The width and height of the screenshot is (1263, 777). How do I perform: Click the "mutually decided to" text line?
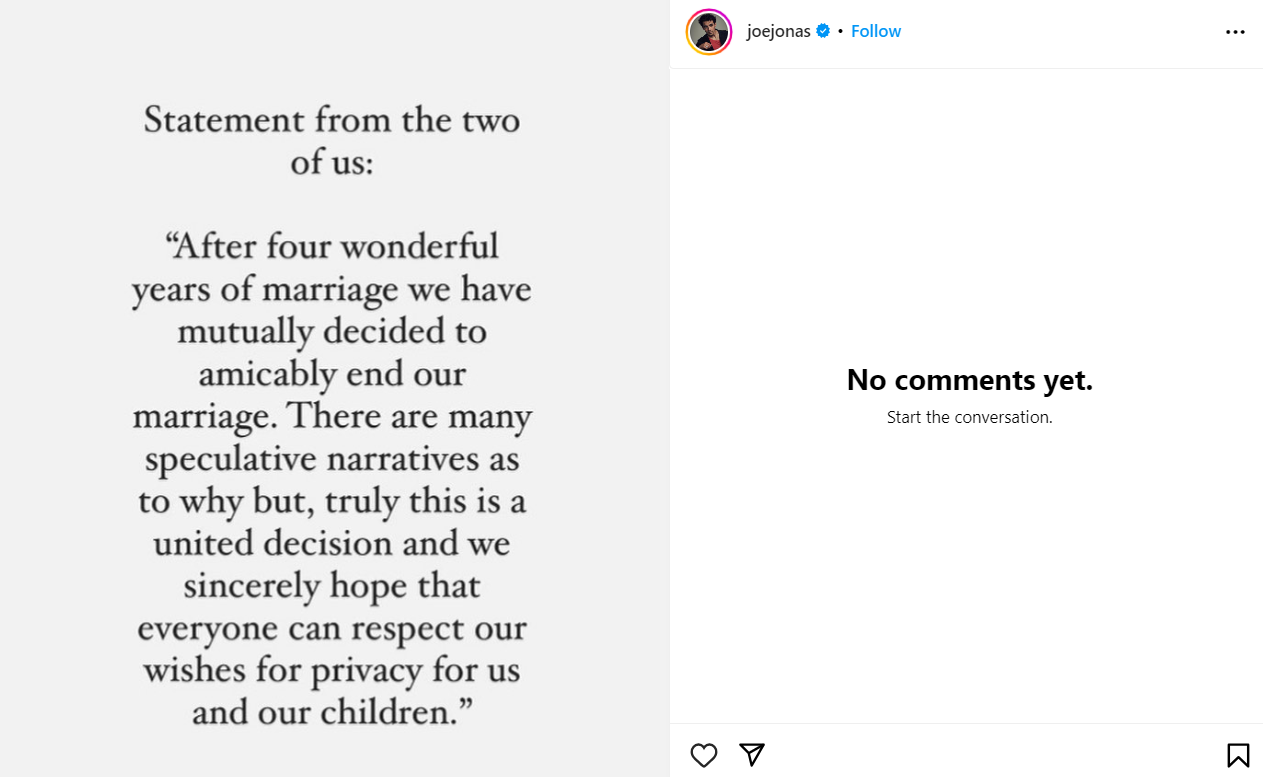point(332,331)
